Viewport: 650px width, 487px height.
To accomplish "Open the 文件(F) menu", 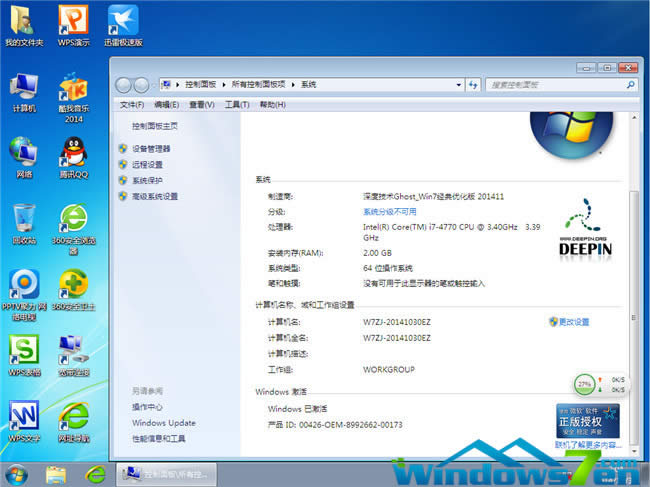I will [132, 105].
